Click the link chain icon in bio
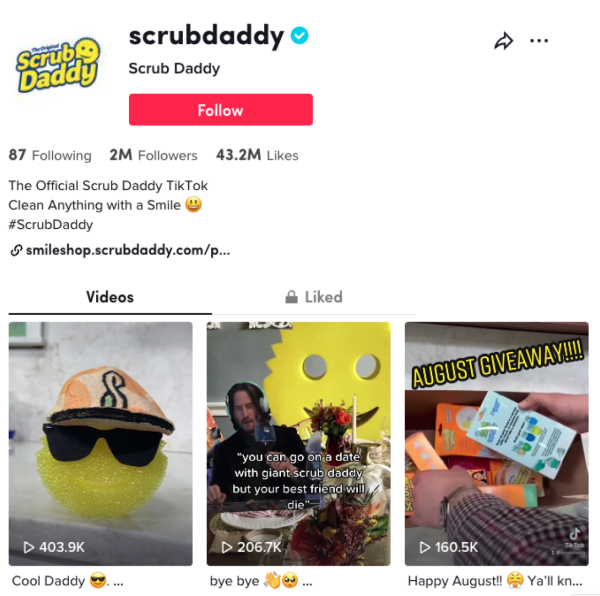Image resolution: width=600 pixels, height=596 pixels. 16,251
